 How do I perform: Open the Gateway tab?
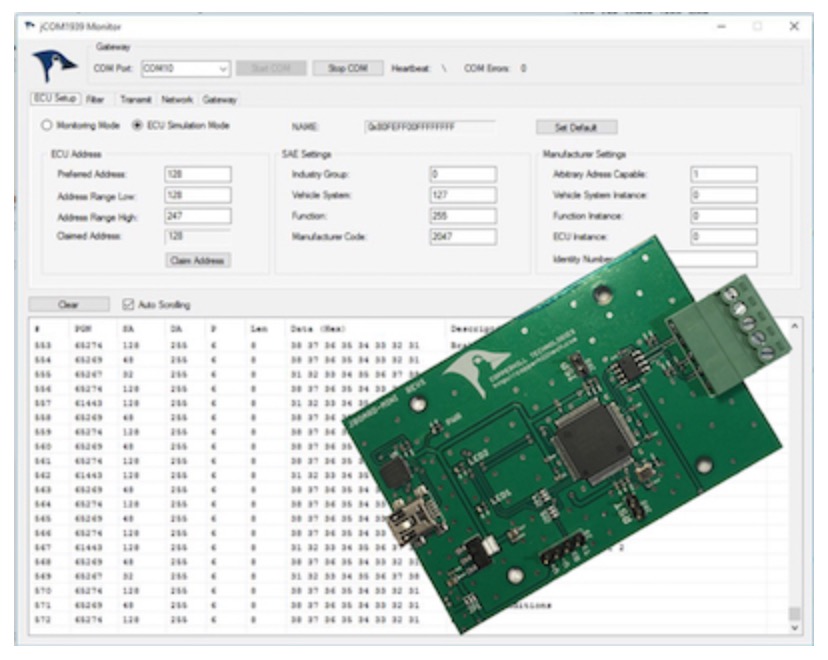pos(220,100)
